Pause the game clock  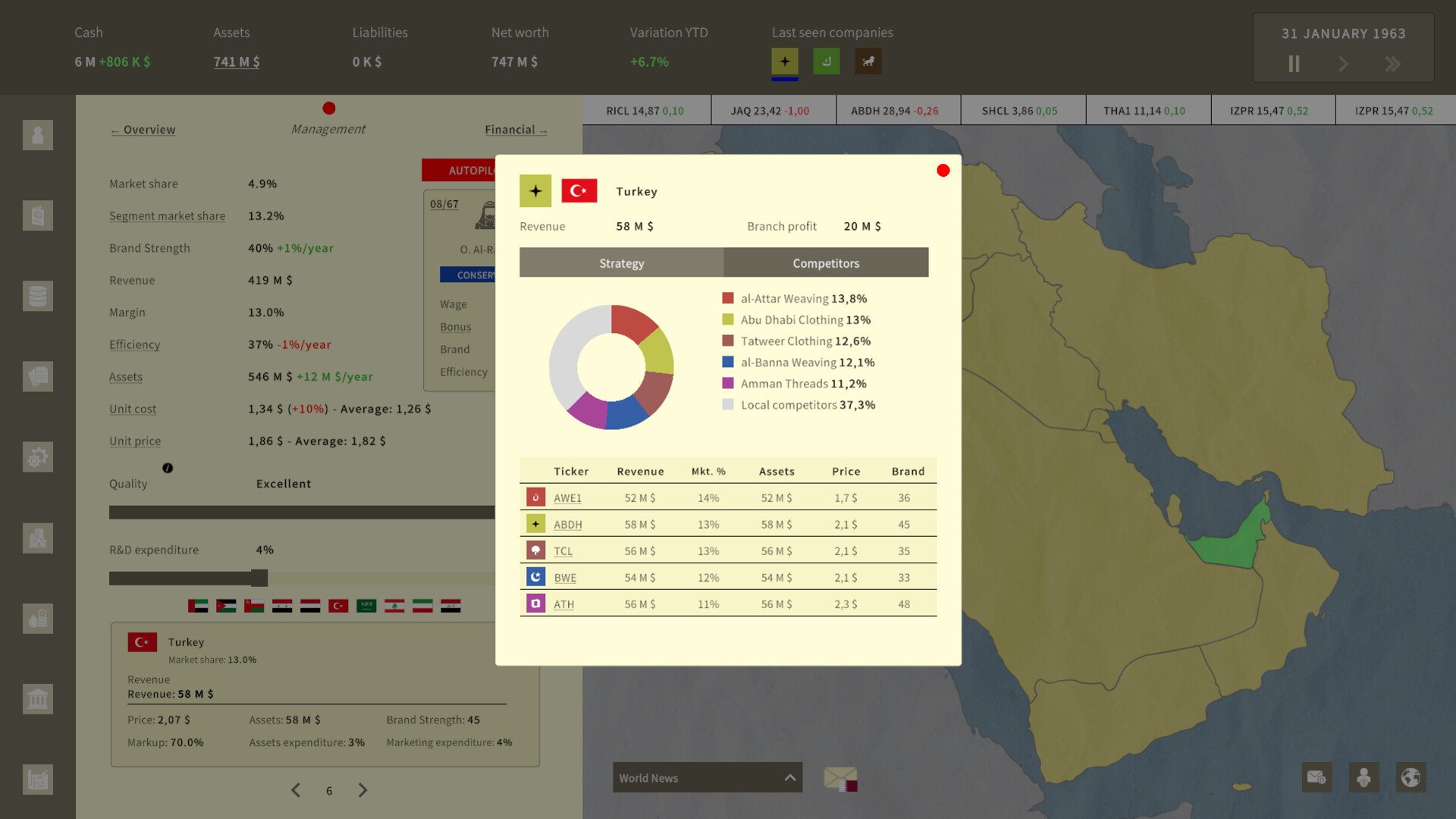1294,64
